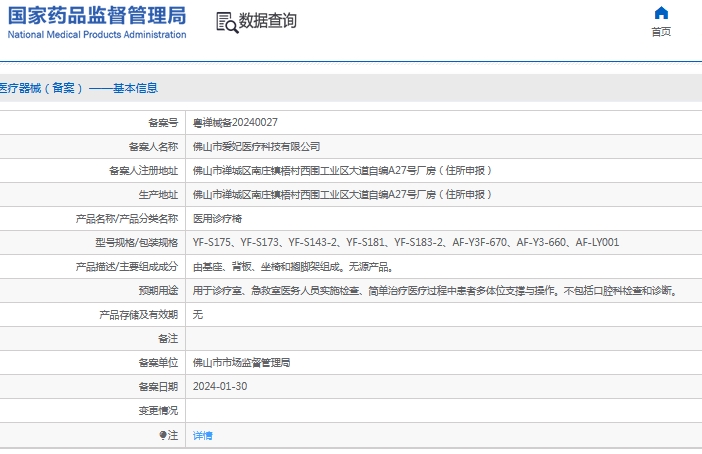Click the 型号规格/包装规格 label
Screen dimensions: 702x454
[x=137, y=243]
